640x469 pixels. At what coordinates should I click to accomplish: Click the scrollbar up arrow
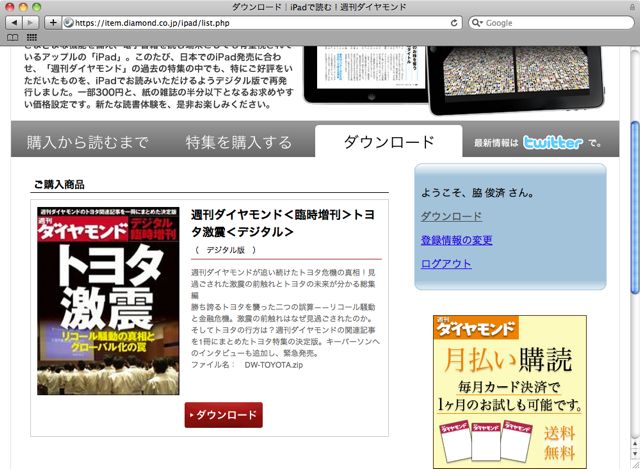pyautogui.click(x=635, y=444)
